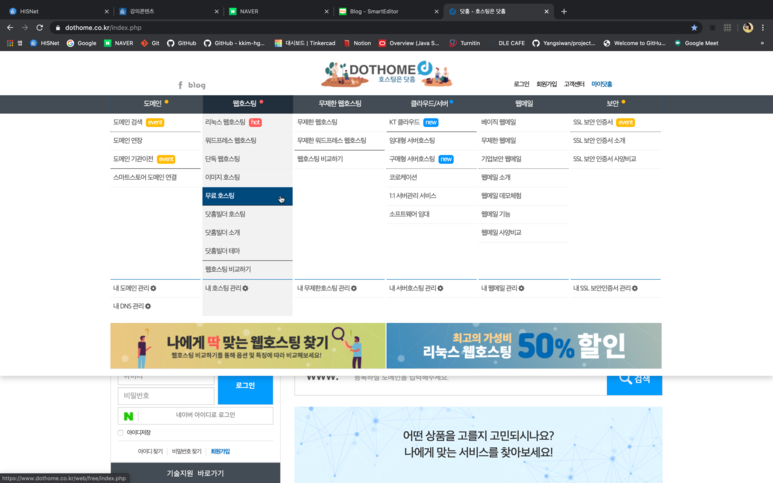This screenshot has width=773, height=483.
Task: Open 내 DNS 관리 gear link
Action: 132,307
